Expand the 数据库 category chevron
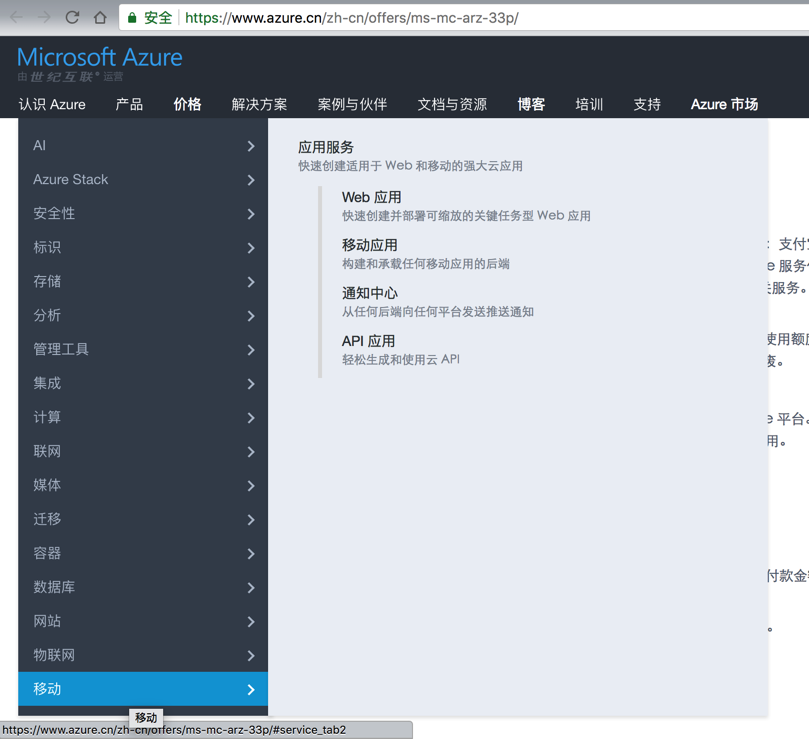 251,588
